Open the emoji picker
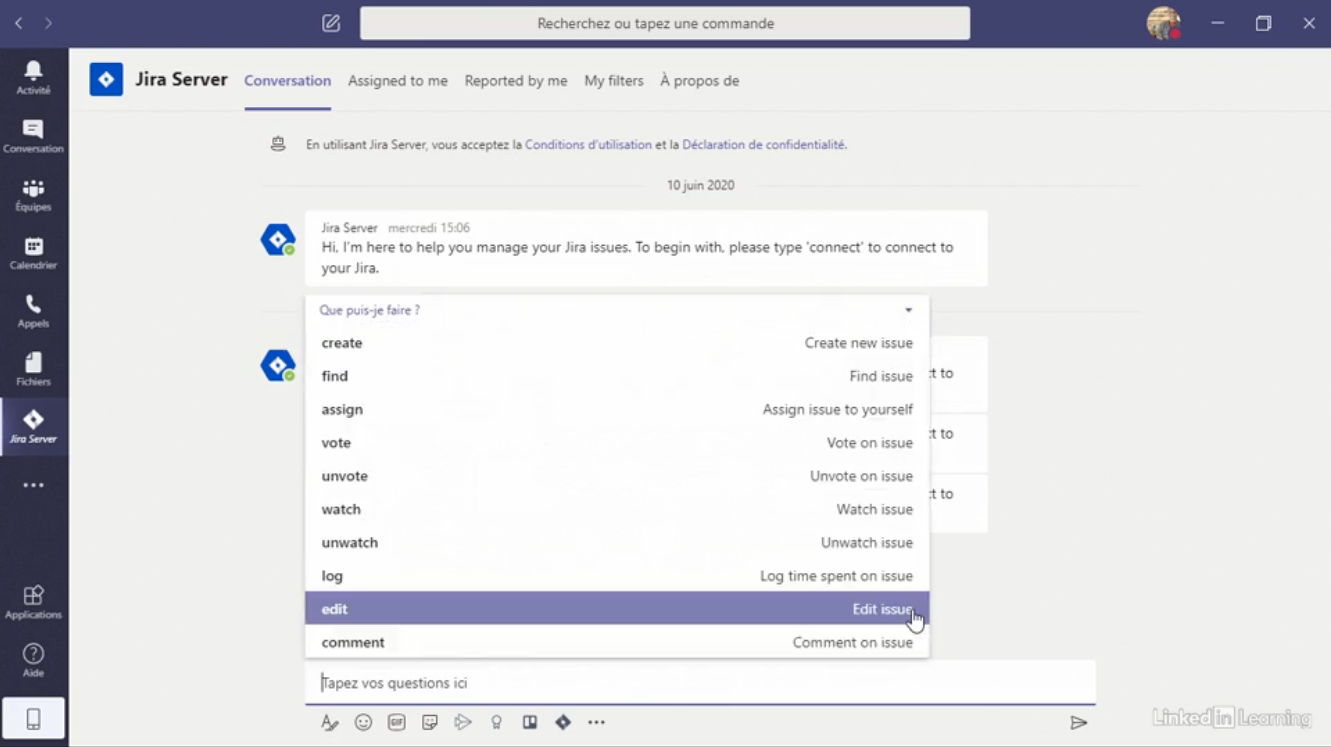The image size is (1331, 747). pos(363,722)
